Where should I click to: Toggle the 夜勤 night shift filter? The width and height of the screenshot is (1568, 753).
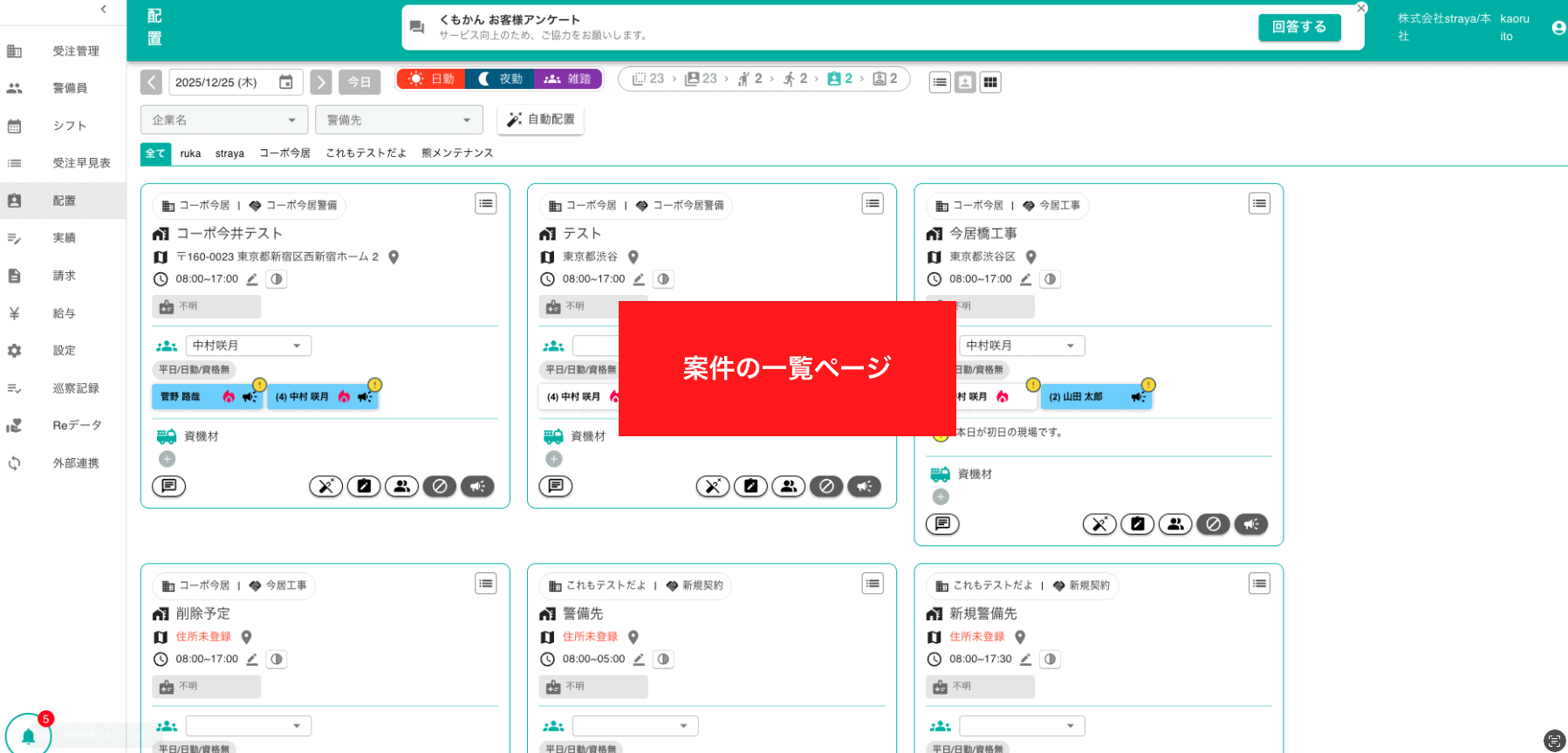coord(501,79)
